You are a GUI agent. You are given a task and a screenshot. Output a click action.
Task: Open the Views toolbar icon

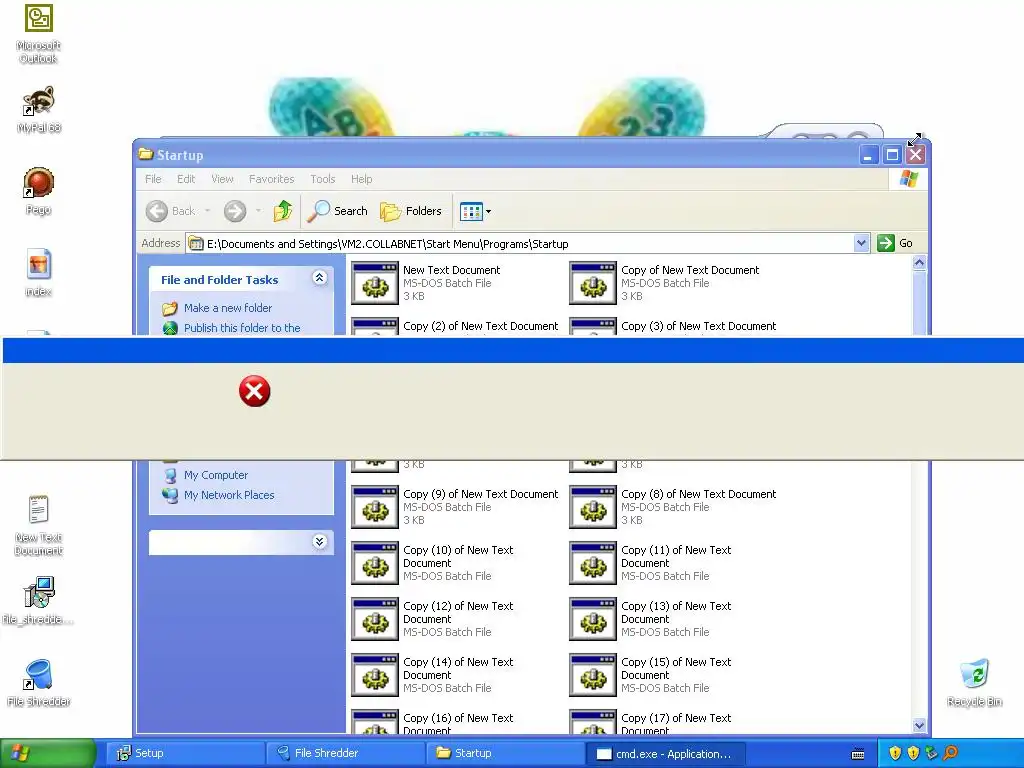[x=471, y=212]
